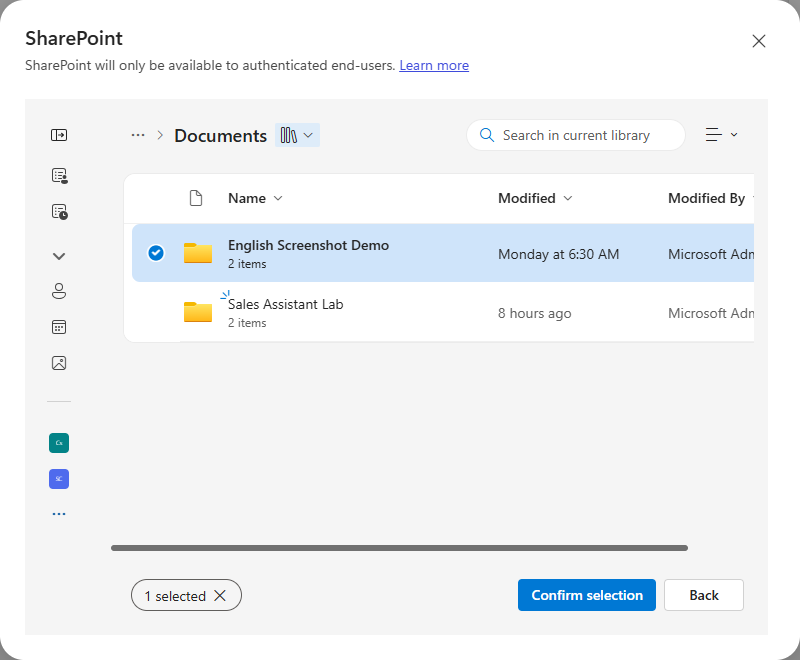The width and height of the screenshot is (800, 660).
Task: Sort by the Name column header
Action: click(255, 198)
